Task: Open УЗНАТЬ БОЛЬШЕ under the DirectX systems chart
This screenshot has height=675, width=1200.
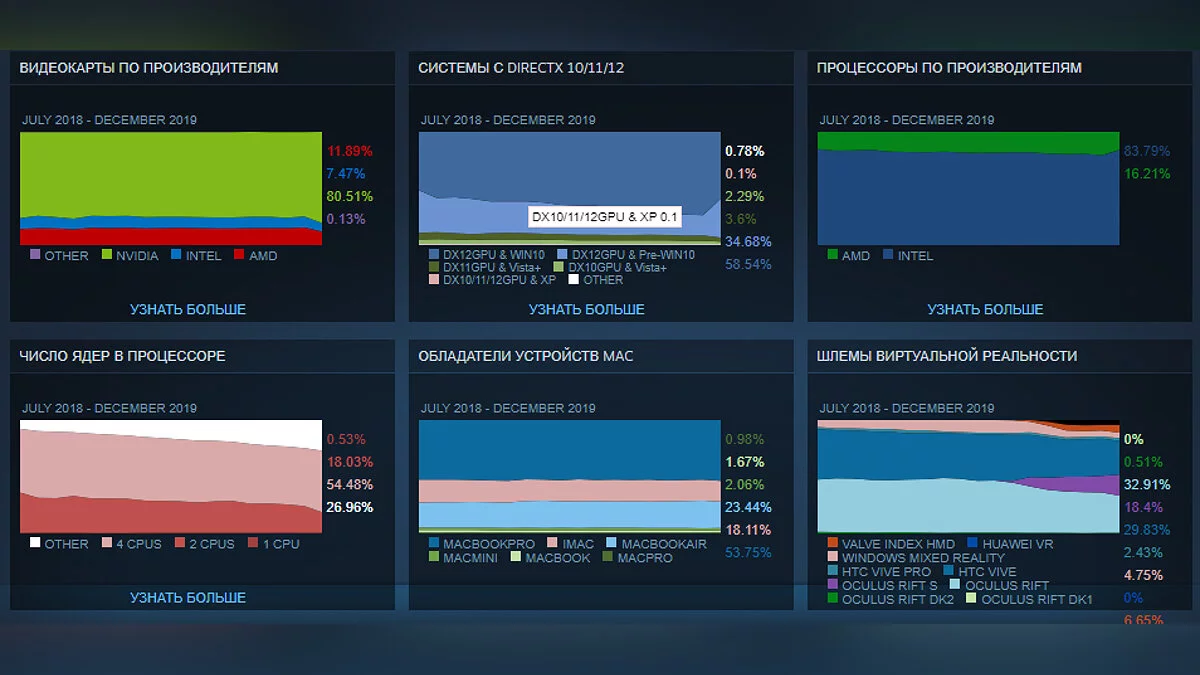Action: [587, 309]
